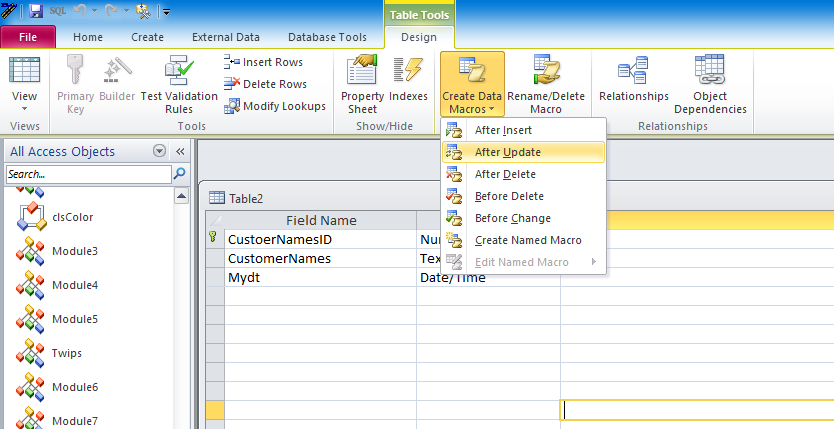Click the Primary Key icon

click(x=75, y=70)
